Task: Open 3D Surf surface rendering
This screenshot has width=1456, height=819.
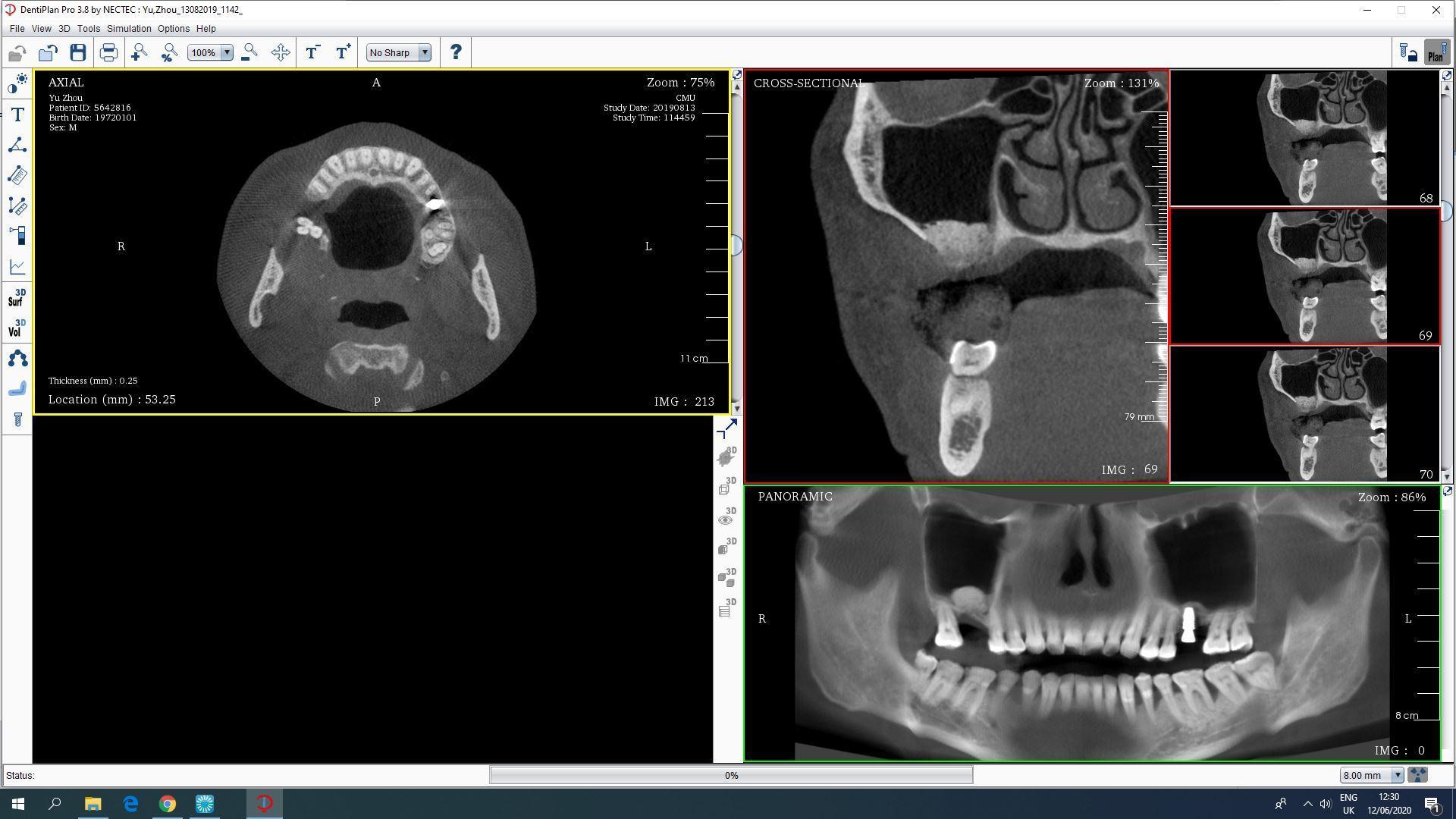Action: [x=17, y=297]
